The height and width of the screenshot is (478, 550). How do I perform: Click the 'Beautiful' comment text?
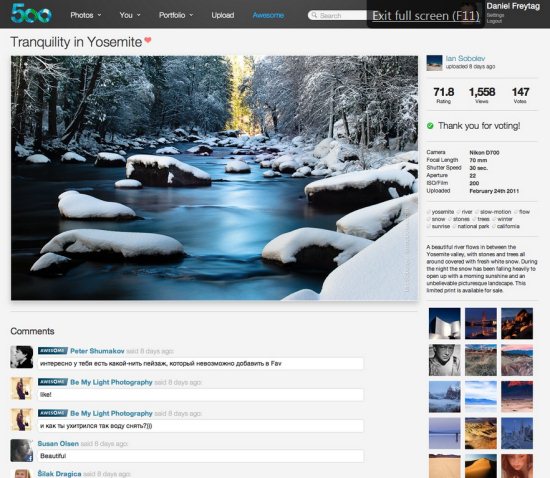point(53,456)
